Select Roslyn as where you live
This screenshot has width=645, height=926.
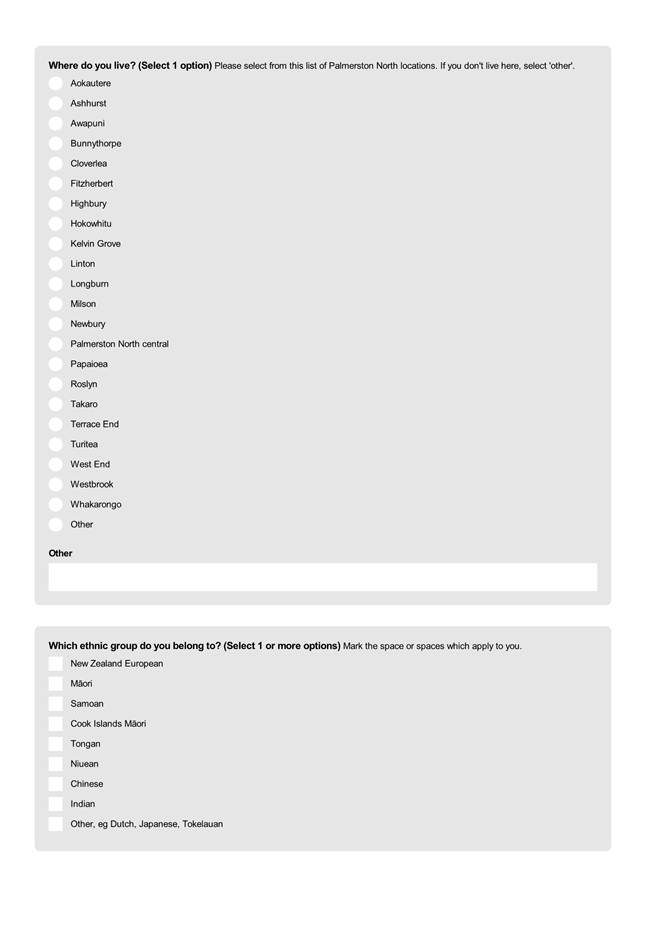56,384
